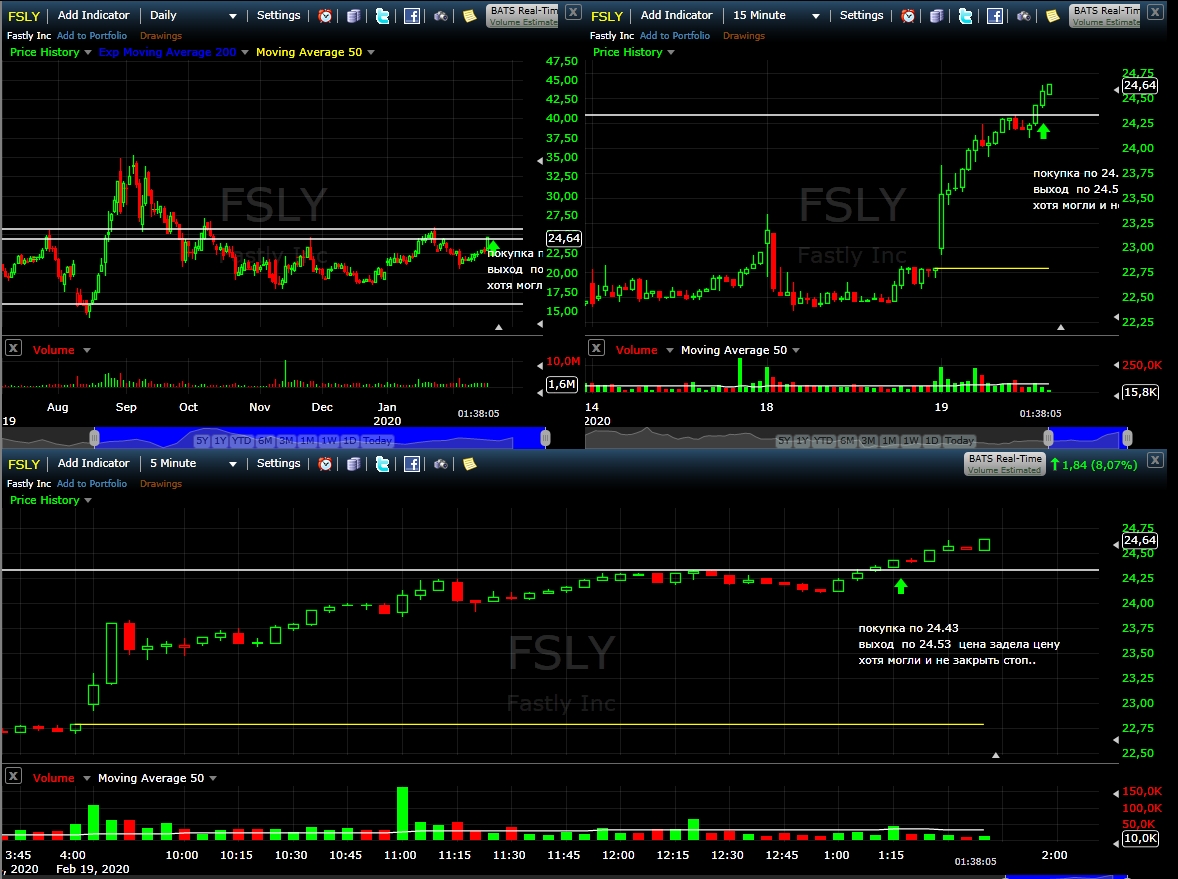Click 24,64 price label in 5 Minute chart
The height and width of the screenshot is (879, 1178).
tap(1140, 540)
